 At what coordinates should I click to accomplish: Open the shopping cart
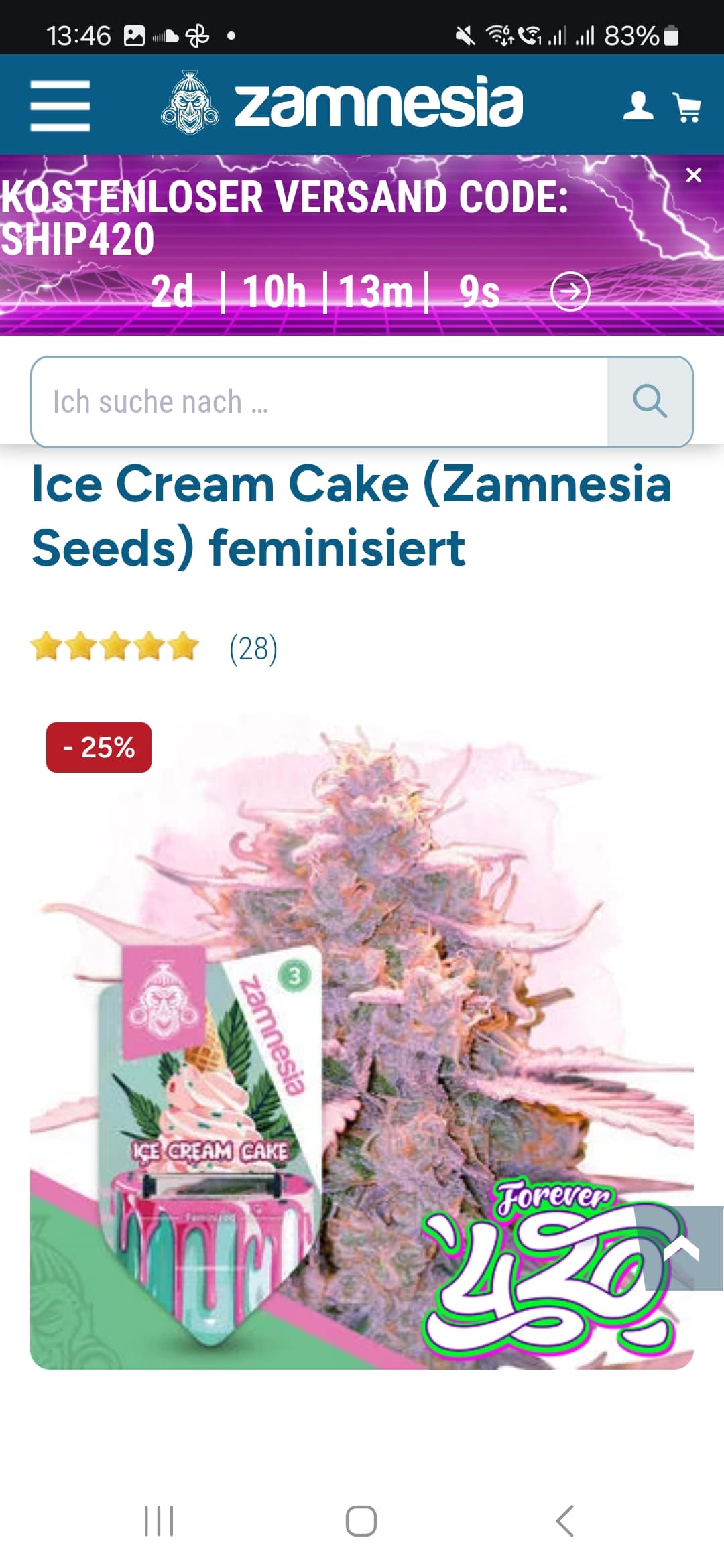pyautogui.click(x=688, y=107)
